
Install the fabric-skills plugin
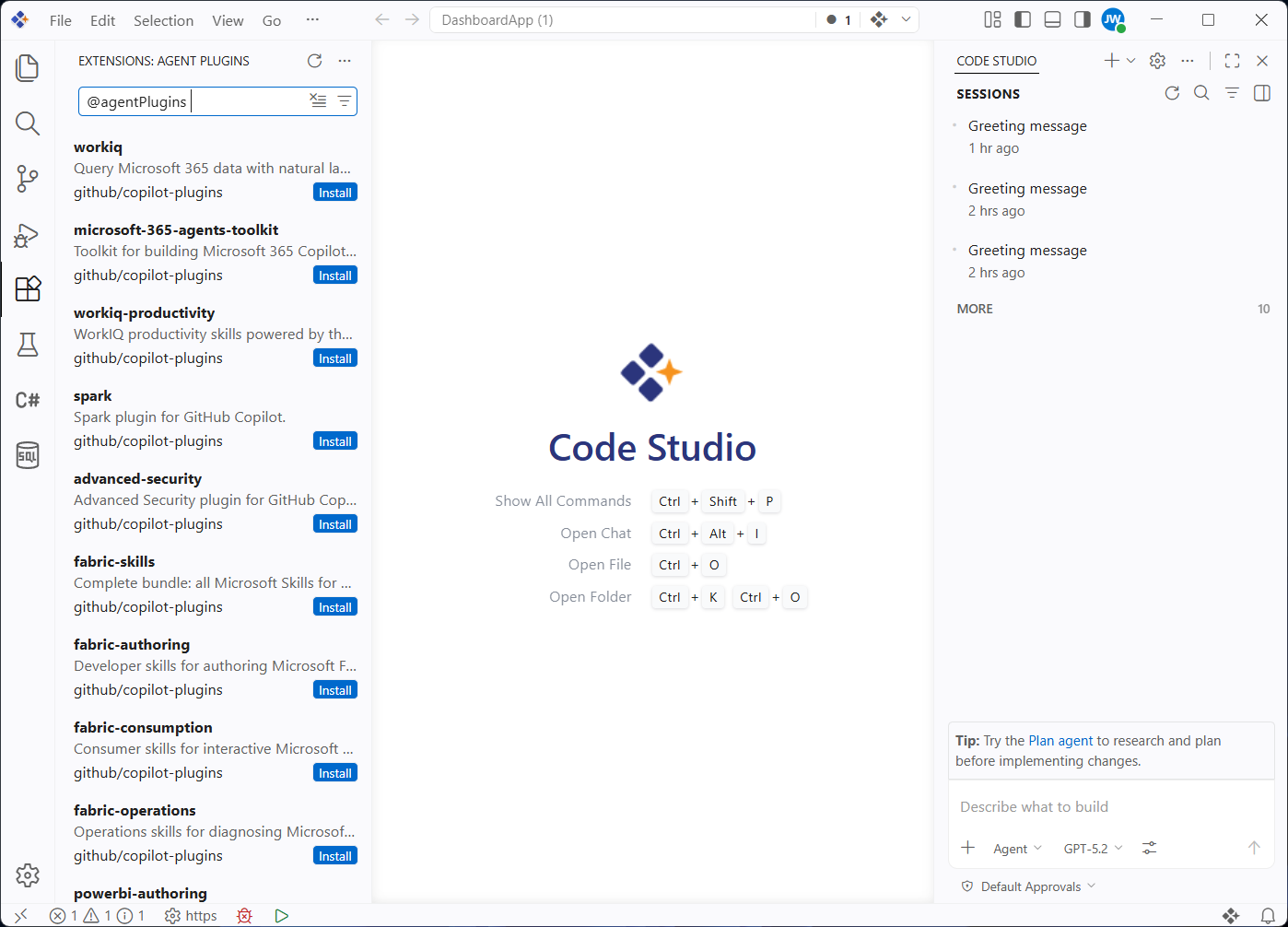click(335, 607)
